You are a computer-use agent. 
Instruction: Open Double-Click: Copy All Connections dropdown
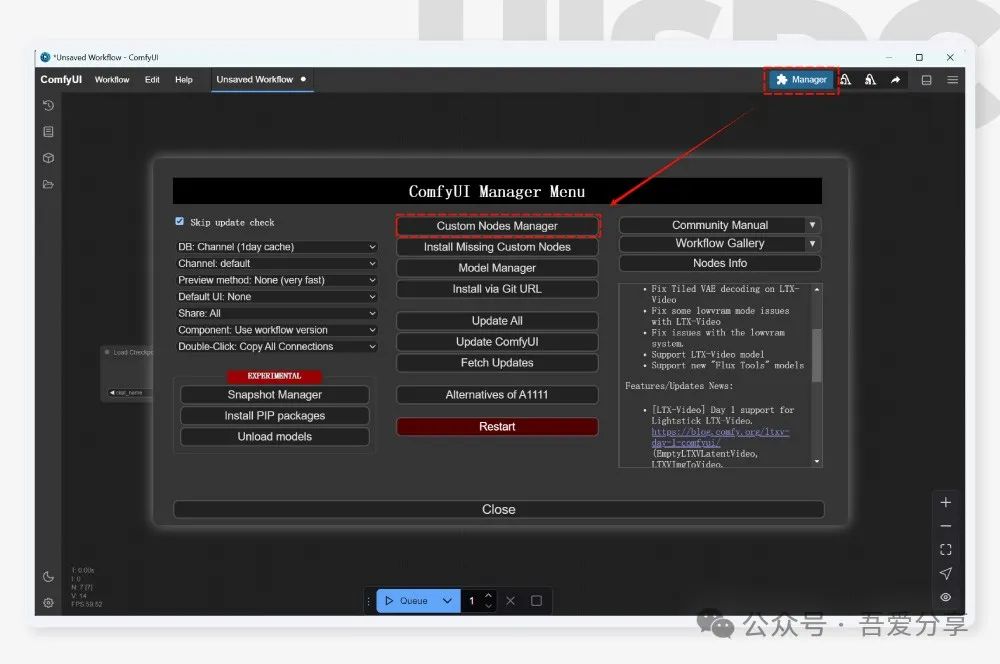click(x=277, y=346)
